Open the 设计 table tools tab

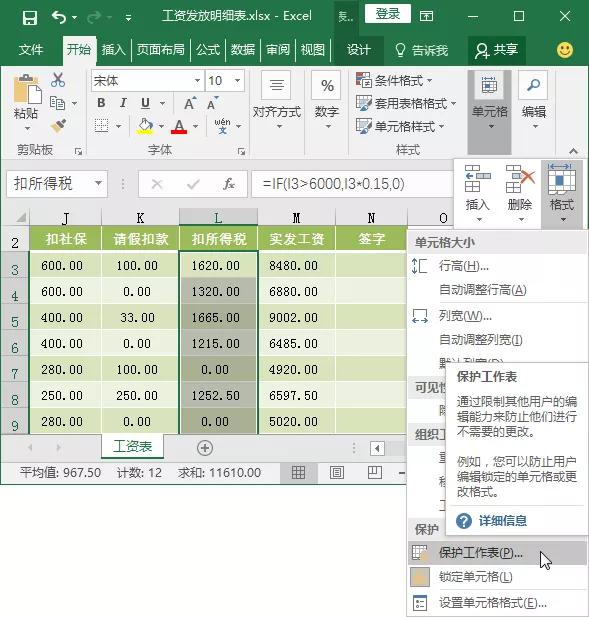click(358, 50)
